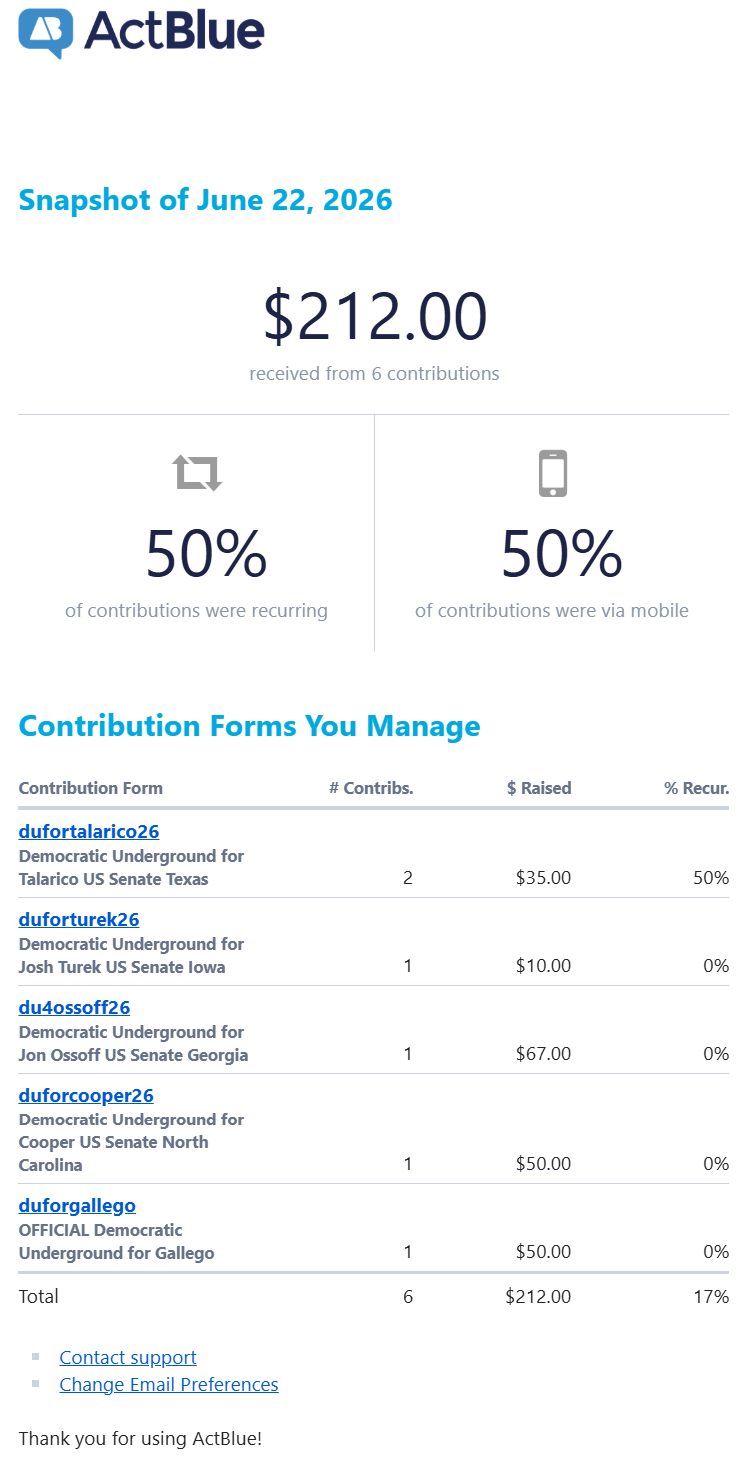Screen dimensions: 740x1458
Task: Click the $212.00 total amount headline
Action: 375,316
